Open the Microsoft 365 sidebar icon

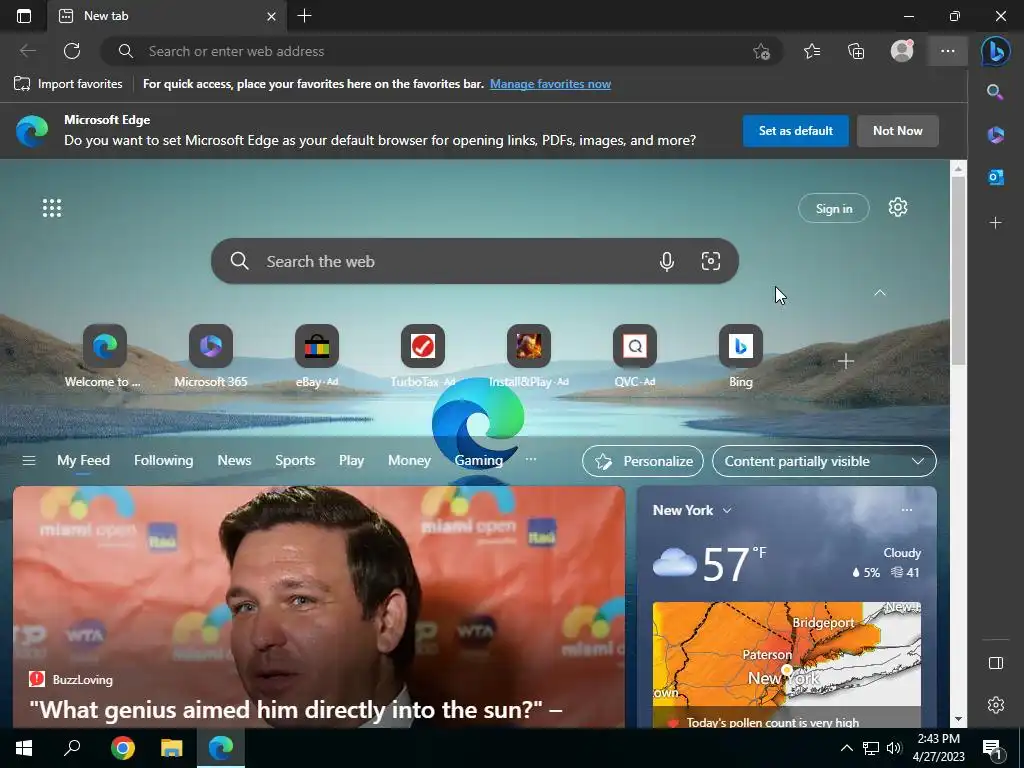(995, 135)
